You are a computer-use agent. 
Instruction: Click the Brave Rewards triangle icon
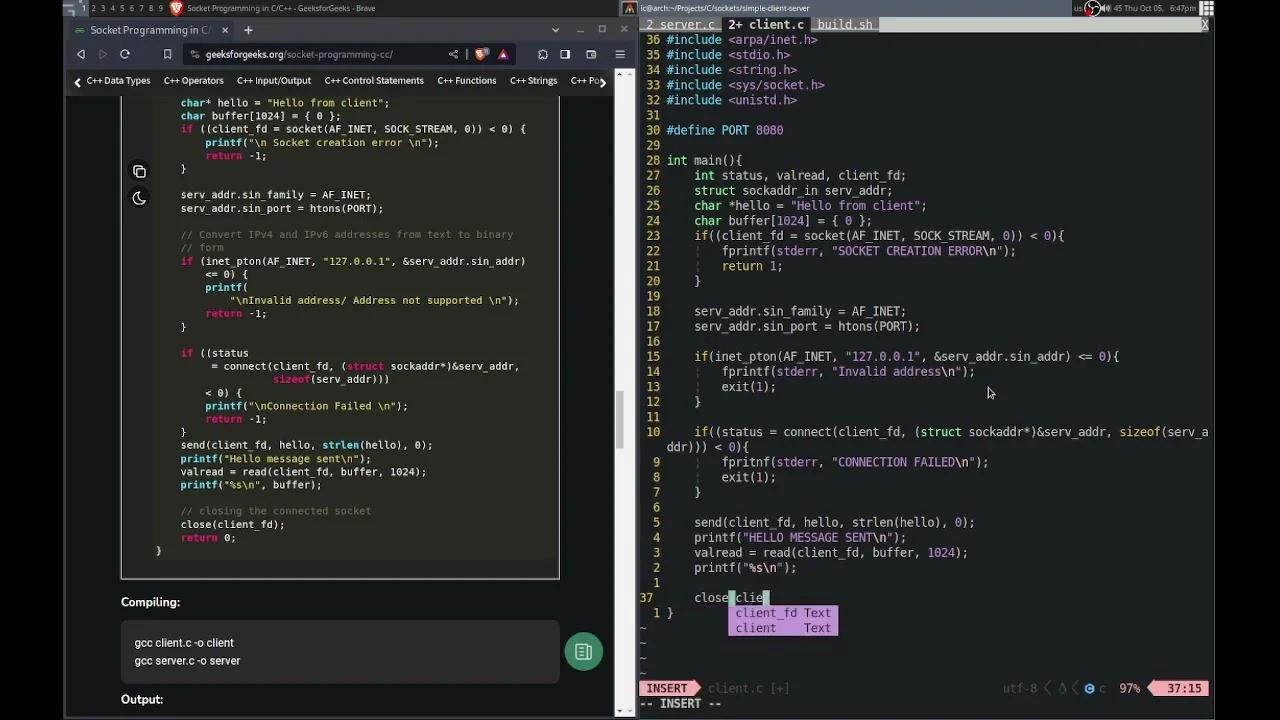tap(503, 54)
